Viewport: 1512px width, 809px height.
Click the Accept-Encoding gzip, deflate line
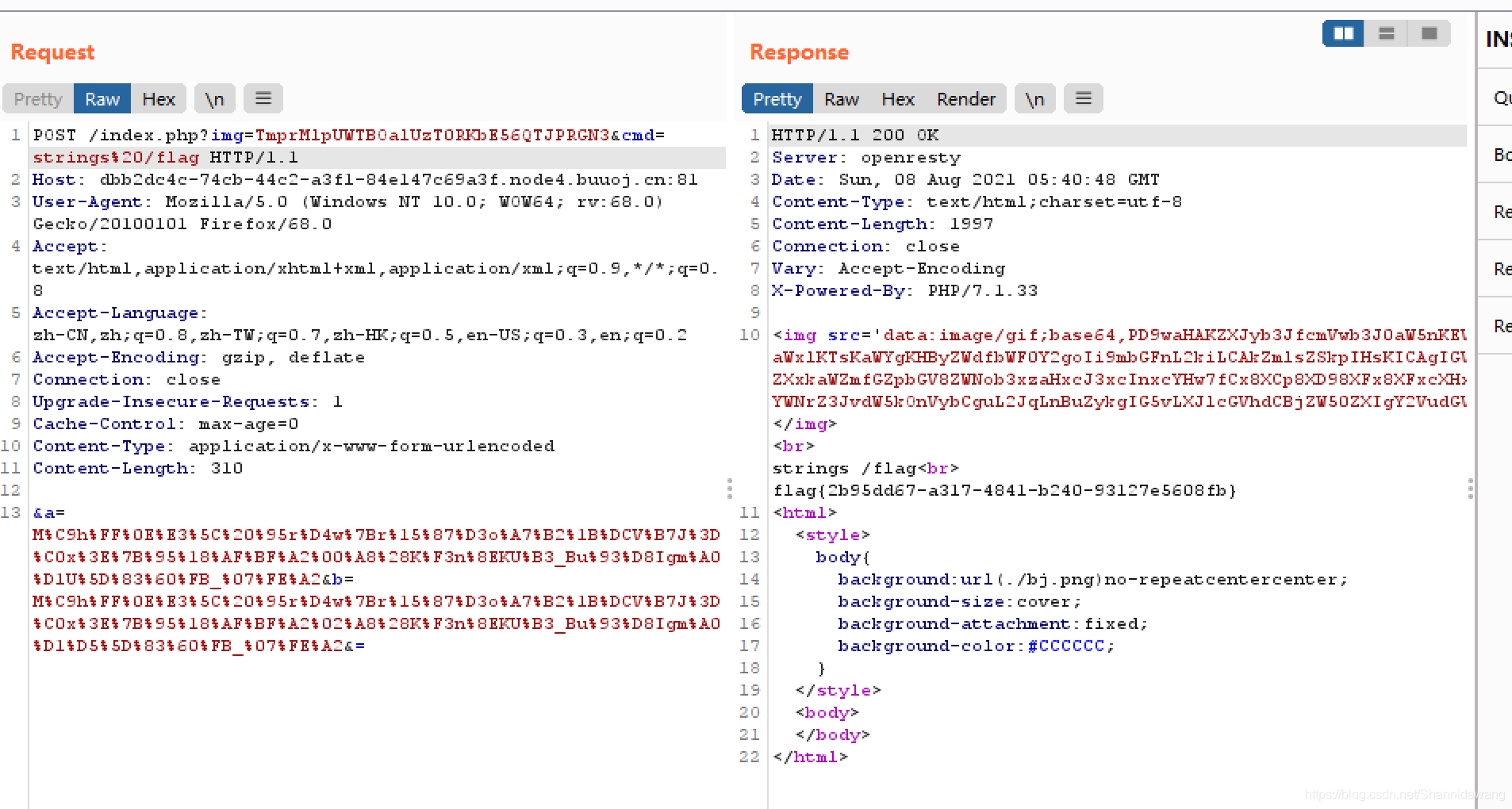[198, 358]
